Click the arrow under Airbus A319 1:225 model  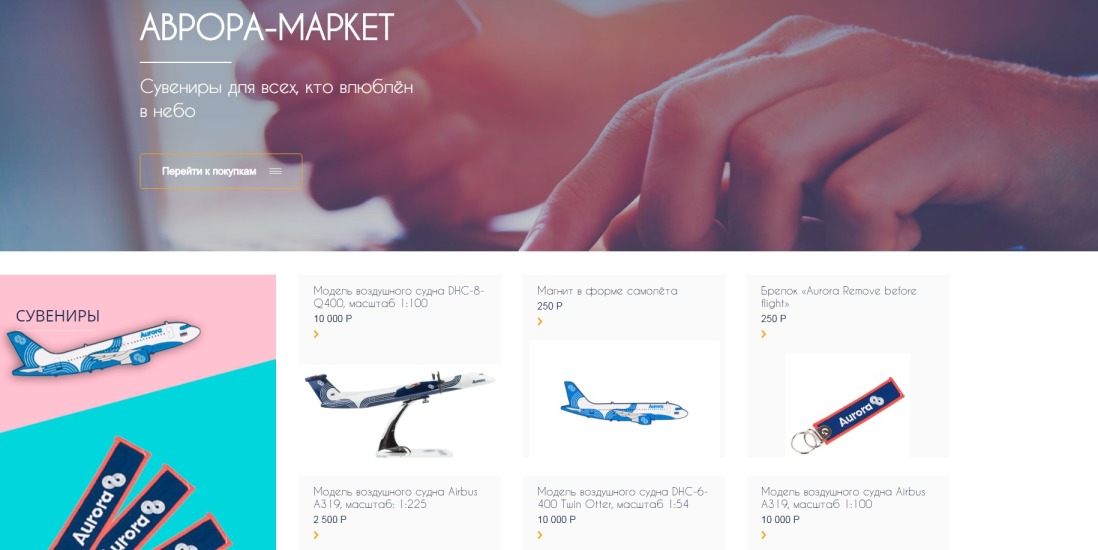pos(316,535)
